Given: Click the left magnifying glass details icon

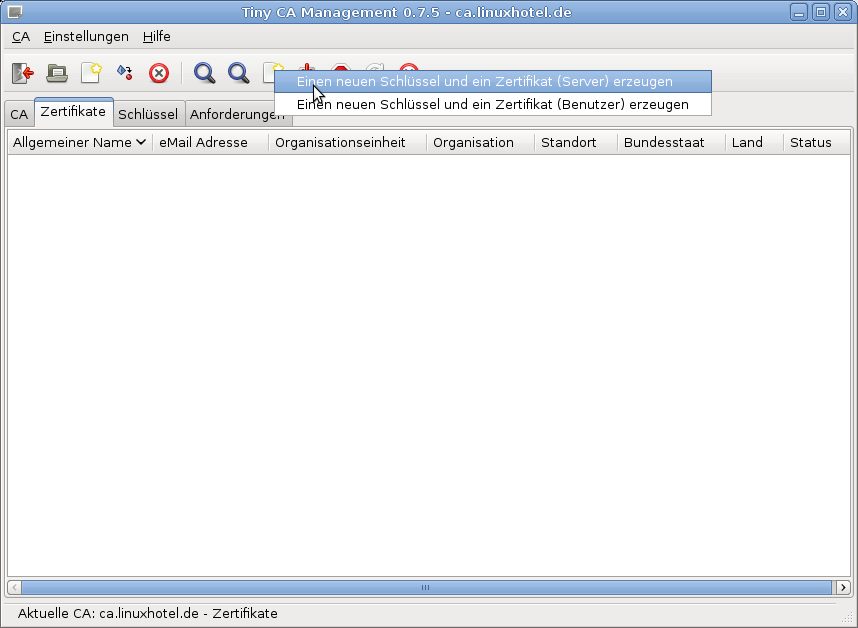Looking at the screenshot, I should [x=205, y=73].
